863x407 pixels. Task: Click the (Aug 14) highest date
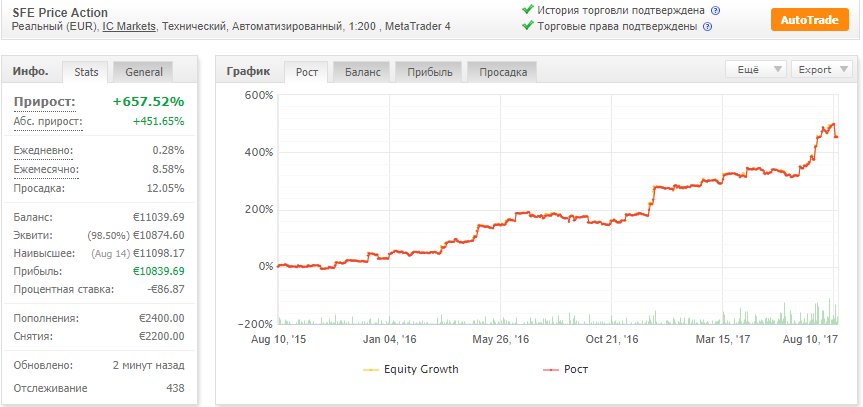click(110, 253)
